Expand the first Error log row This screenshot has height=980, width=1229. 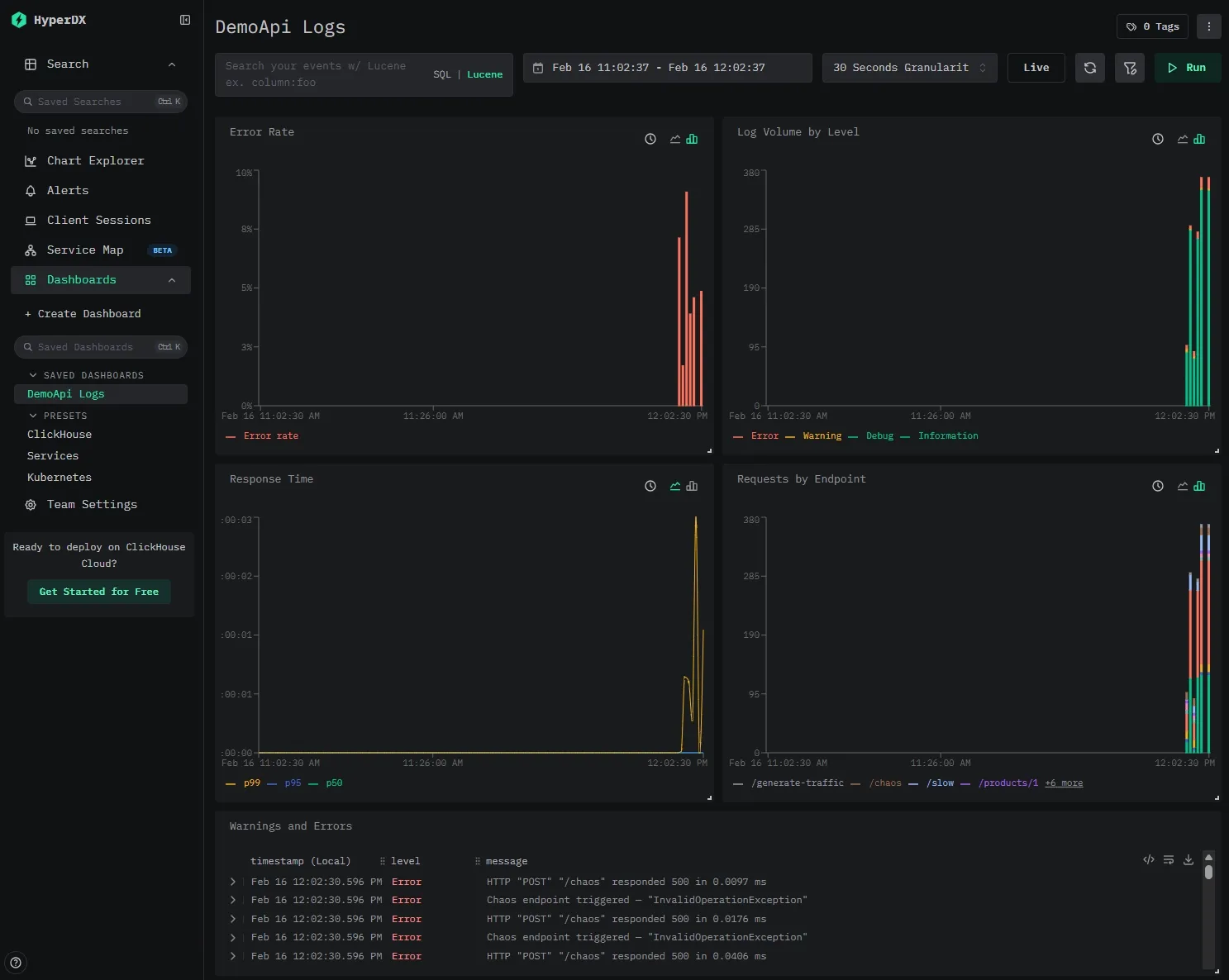coord(233,882)
